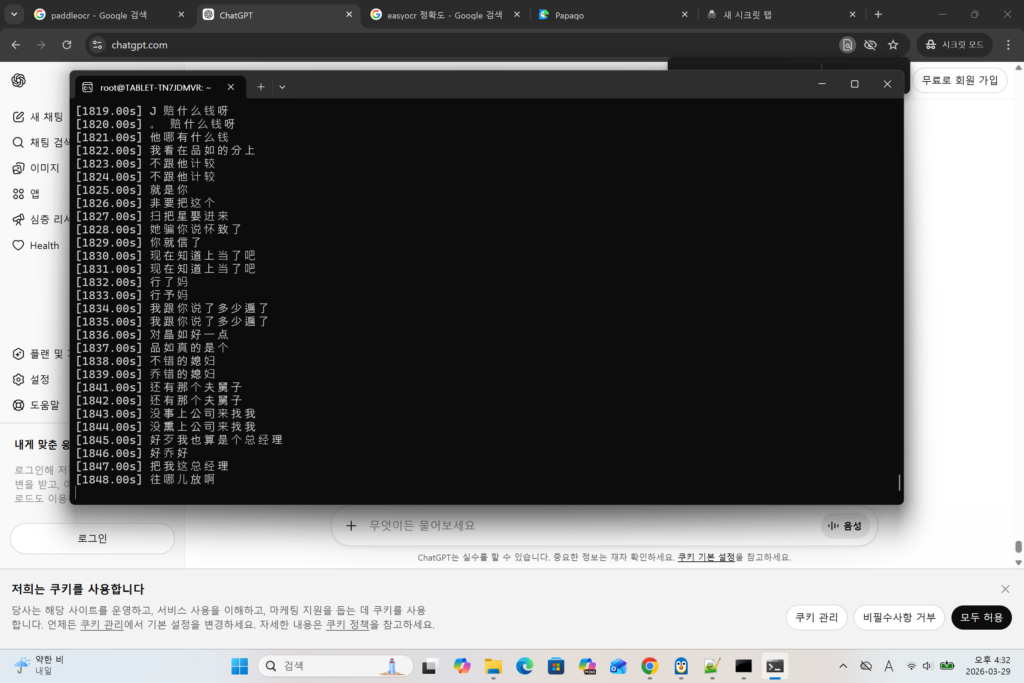Screen dimensions: 1024x683
Task: Bookmark this page with the star icon
Action: click(893, 45)
